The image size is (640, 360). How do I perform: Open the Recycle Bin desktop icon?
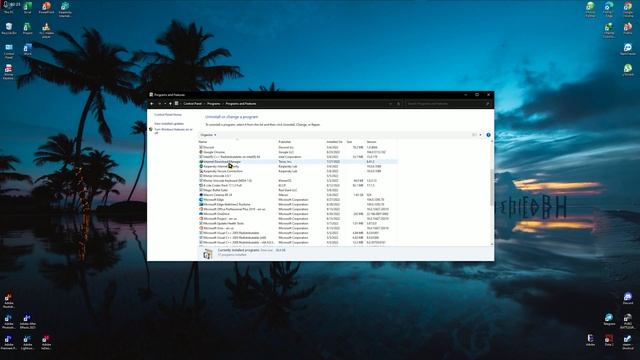click(x=9, y=29)
